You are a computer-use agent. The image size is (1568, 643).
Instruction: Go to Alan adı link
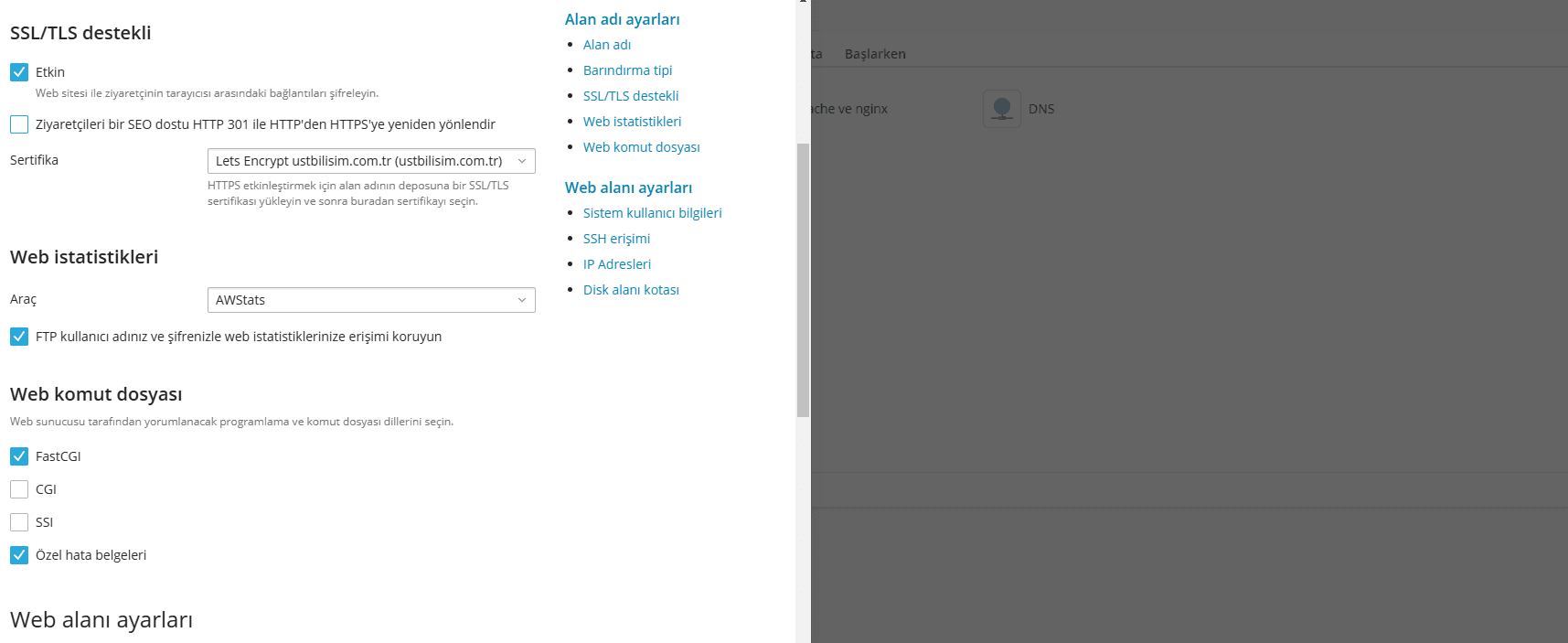pos(607,45)
